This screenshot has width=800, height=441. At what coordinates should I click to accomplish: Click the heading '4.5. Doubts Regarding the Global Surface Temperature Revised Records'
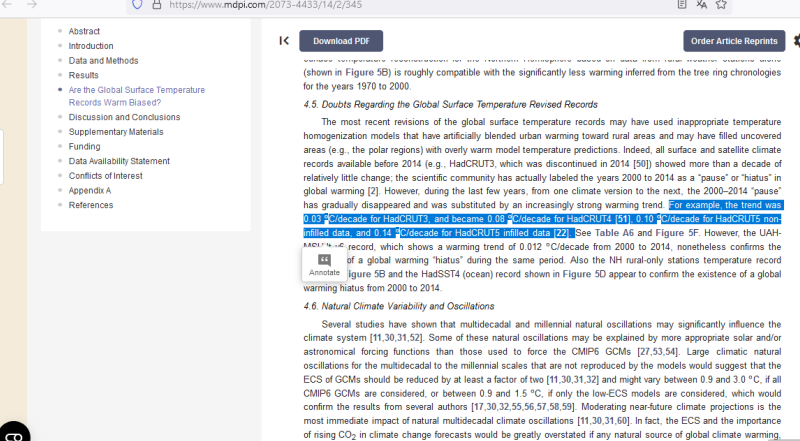451,105
